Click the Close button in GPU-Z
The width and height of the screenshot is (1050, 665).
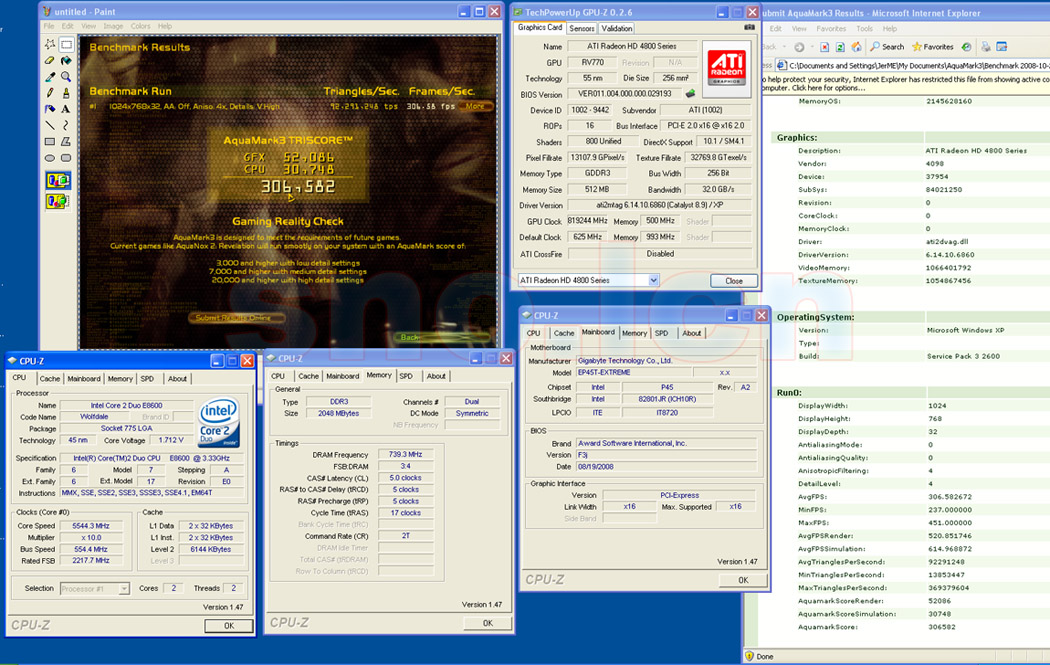point(734,281)
